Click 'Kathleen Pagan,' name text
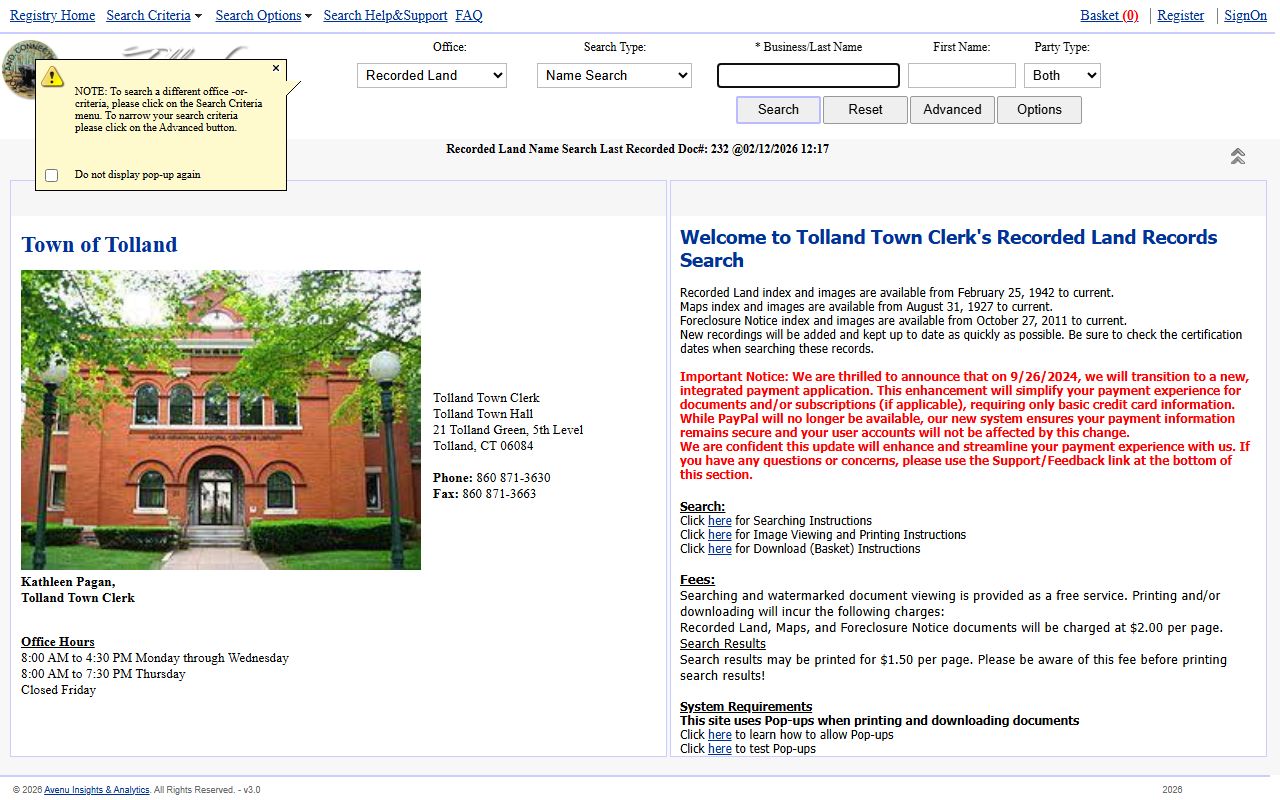1280x800 pixels. pyautogui.click(x=68, y=582)
